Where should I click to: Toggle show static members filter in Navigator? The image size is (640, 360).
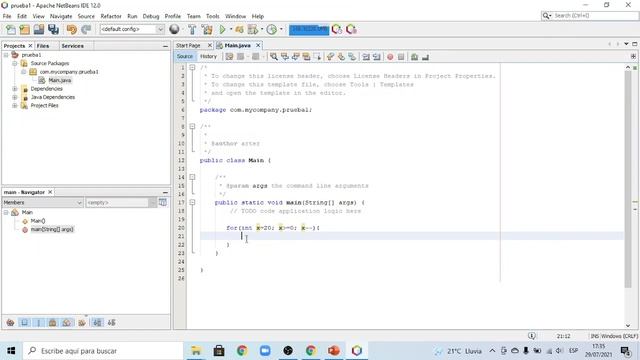click(x=39, y=322)
